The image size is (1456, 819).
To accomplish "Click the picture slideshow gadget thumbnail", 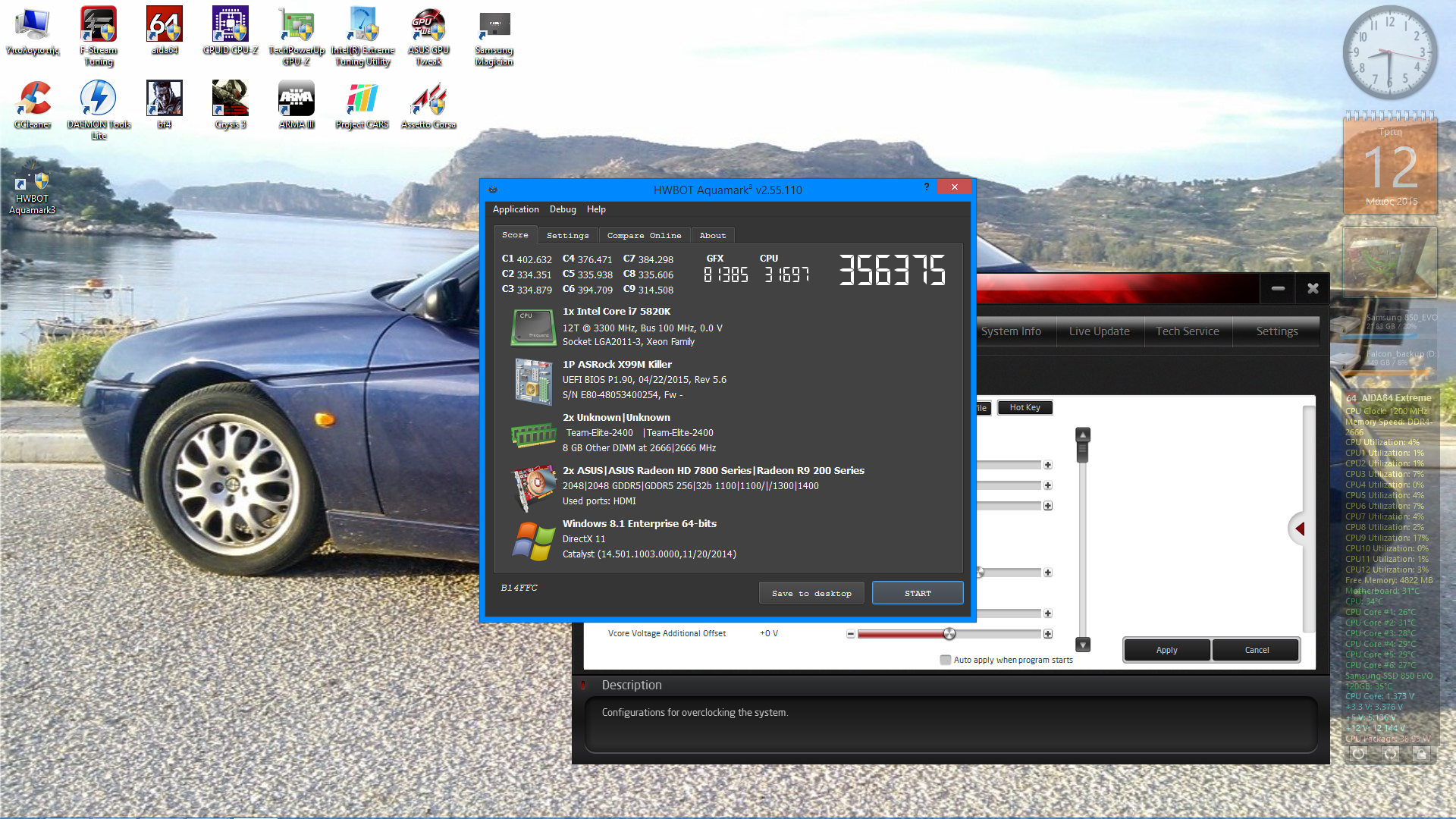I will click(1390, 262).
